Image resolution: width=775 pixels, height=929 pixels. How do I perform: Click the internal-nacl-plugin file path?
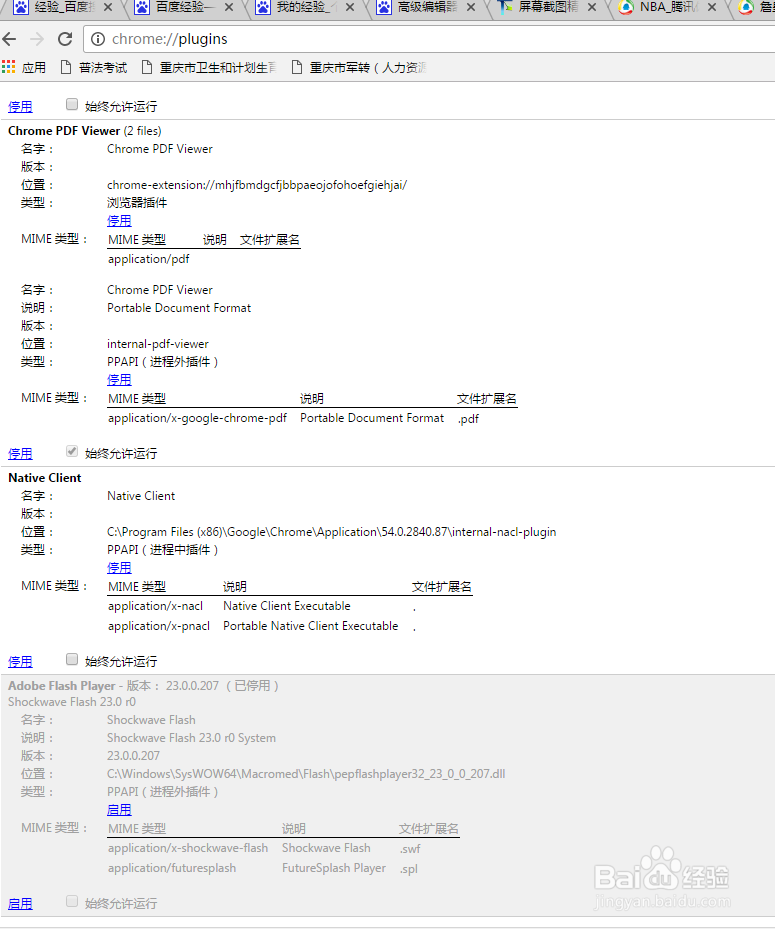pyautogui.click(x=332, y=532)
